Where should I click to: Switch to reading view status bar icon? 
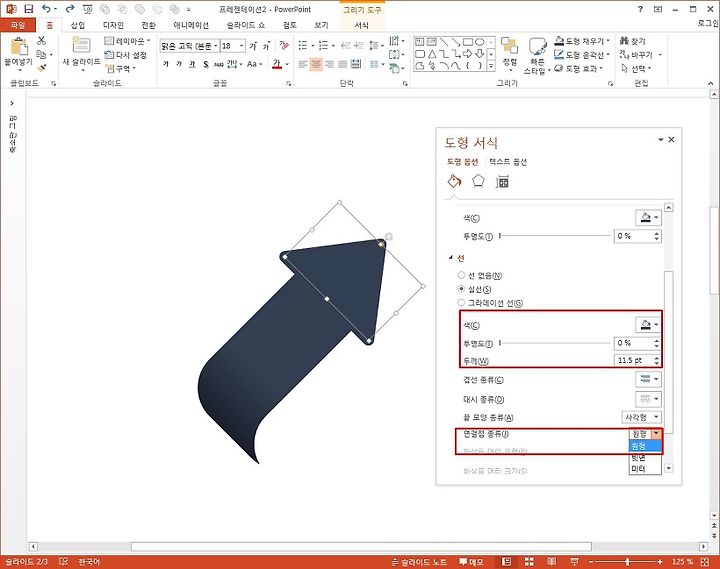[x=551, y=561]
